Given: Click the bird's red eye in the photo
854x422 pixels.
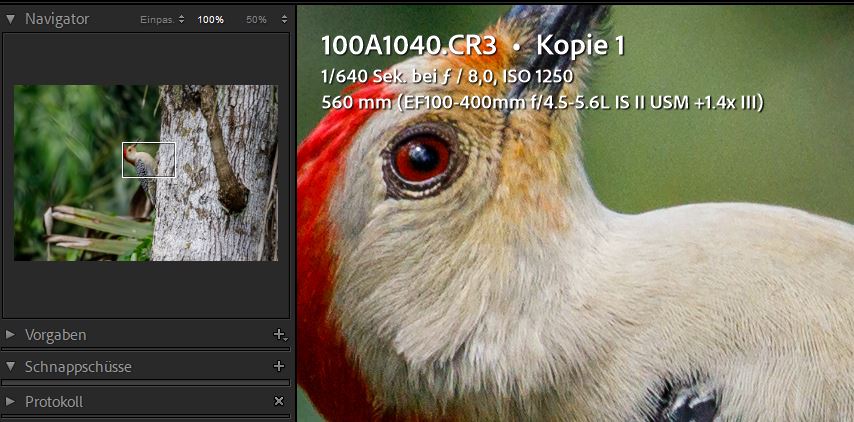Looking at the screenshot, I should pos(422,158).
